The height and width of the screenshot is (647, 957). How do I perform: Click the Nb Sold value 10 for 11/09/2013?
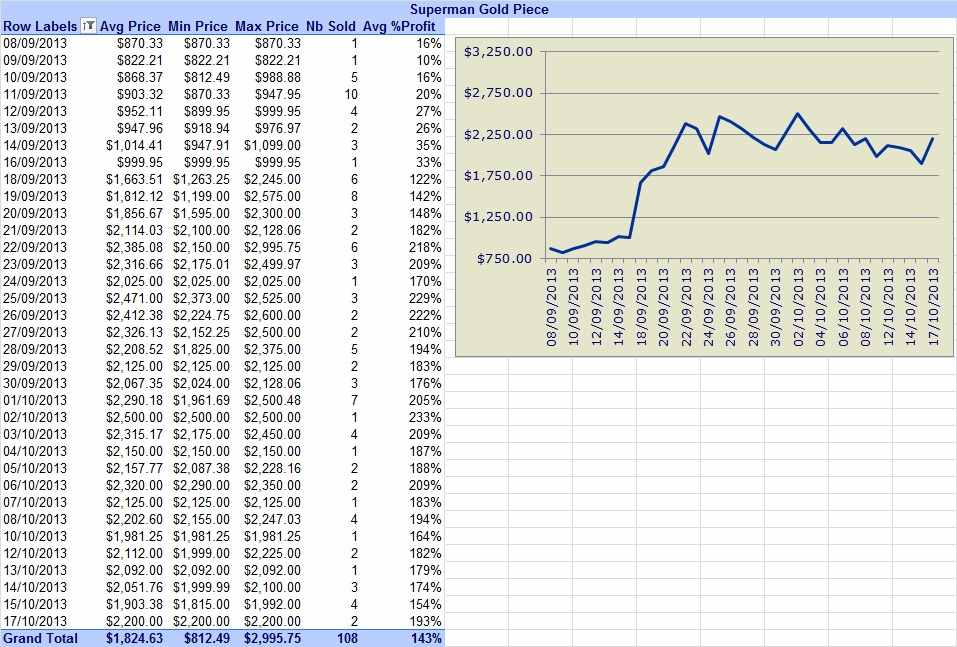[351, 95]
